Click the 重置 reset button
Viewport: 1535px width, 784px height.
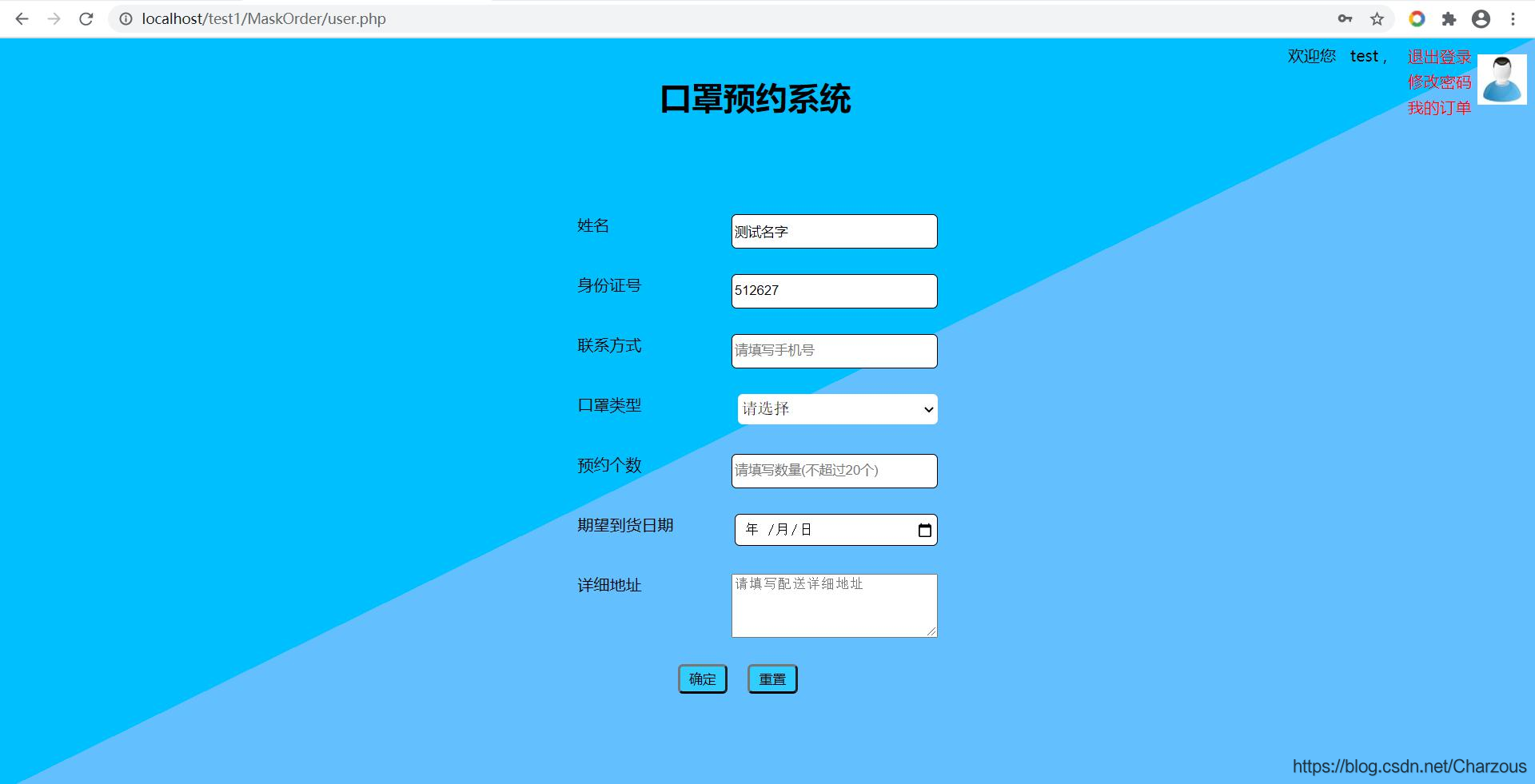772,679
